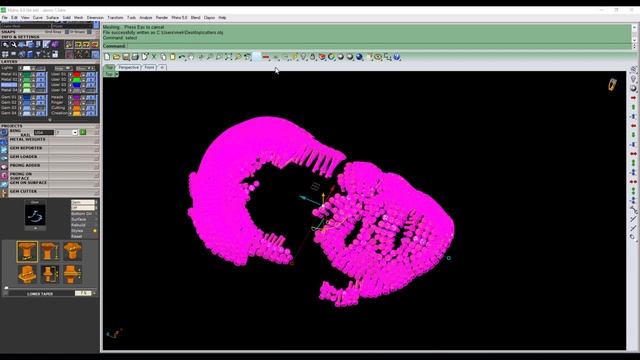Click the blue shaded sphere icon
640x360 pixels.
[359, 57]
